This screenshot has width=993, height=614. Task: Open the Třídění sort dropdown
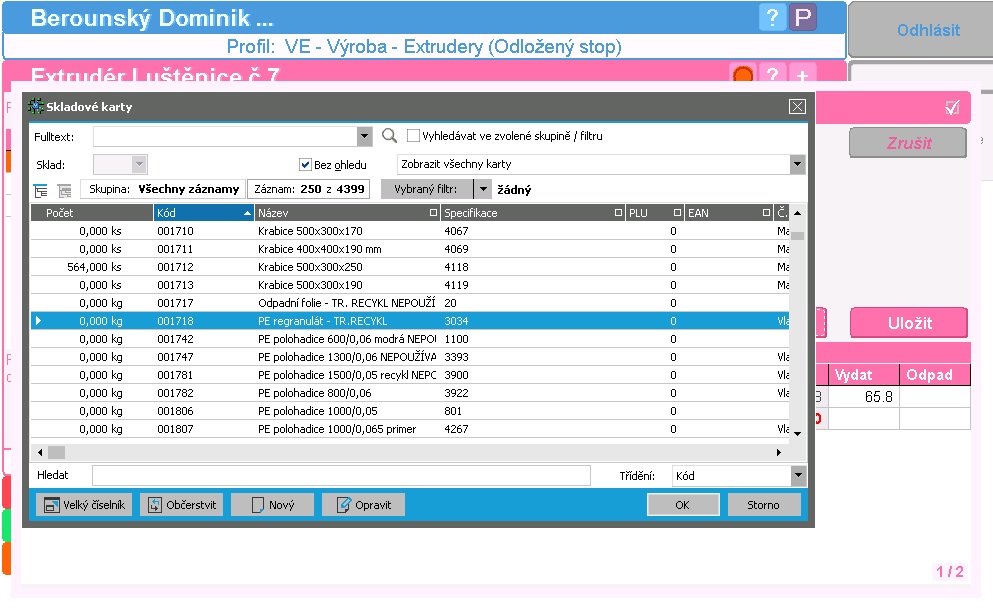click(798, 477)
